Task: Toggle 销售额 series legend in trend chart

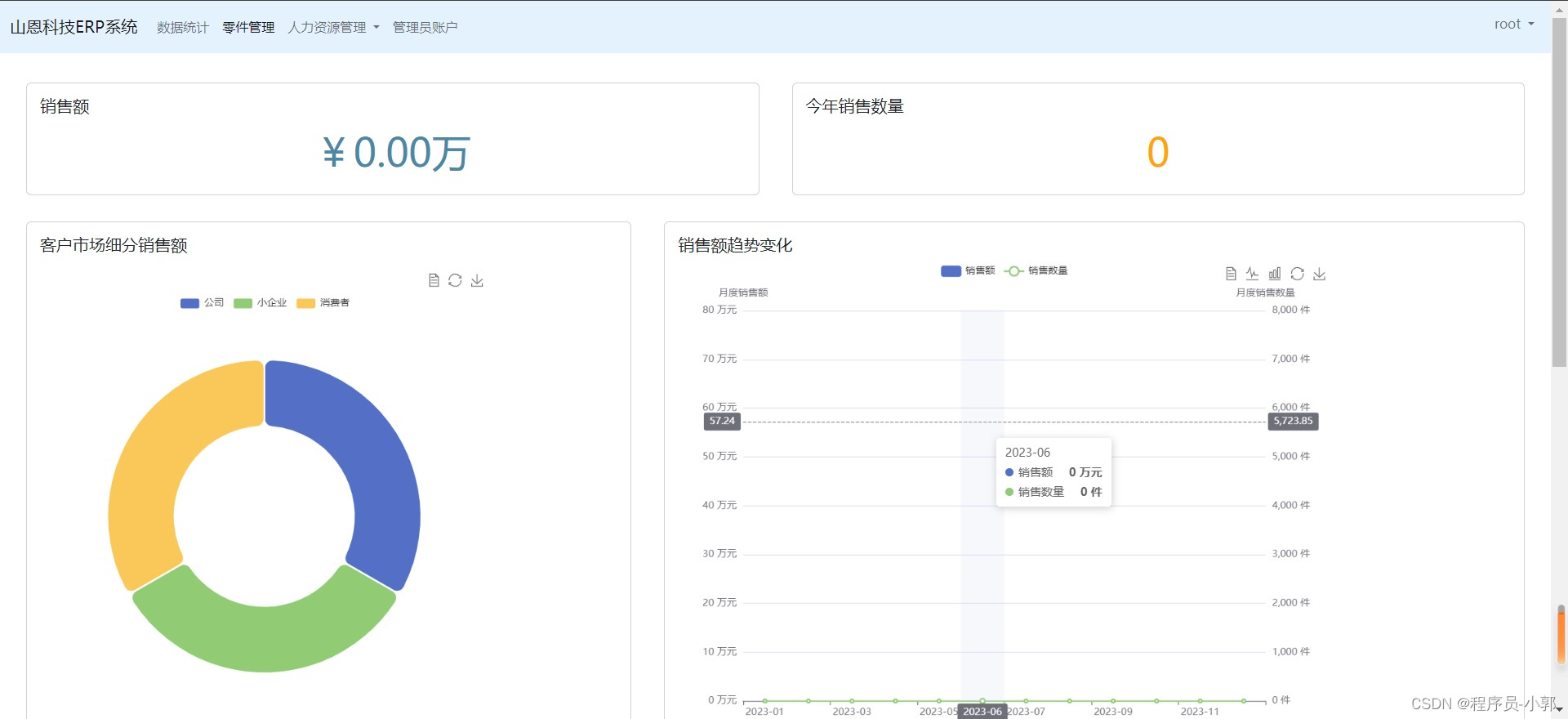Action: 968,271
